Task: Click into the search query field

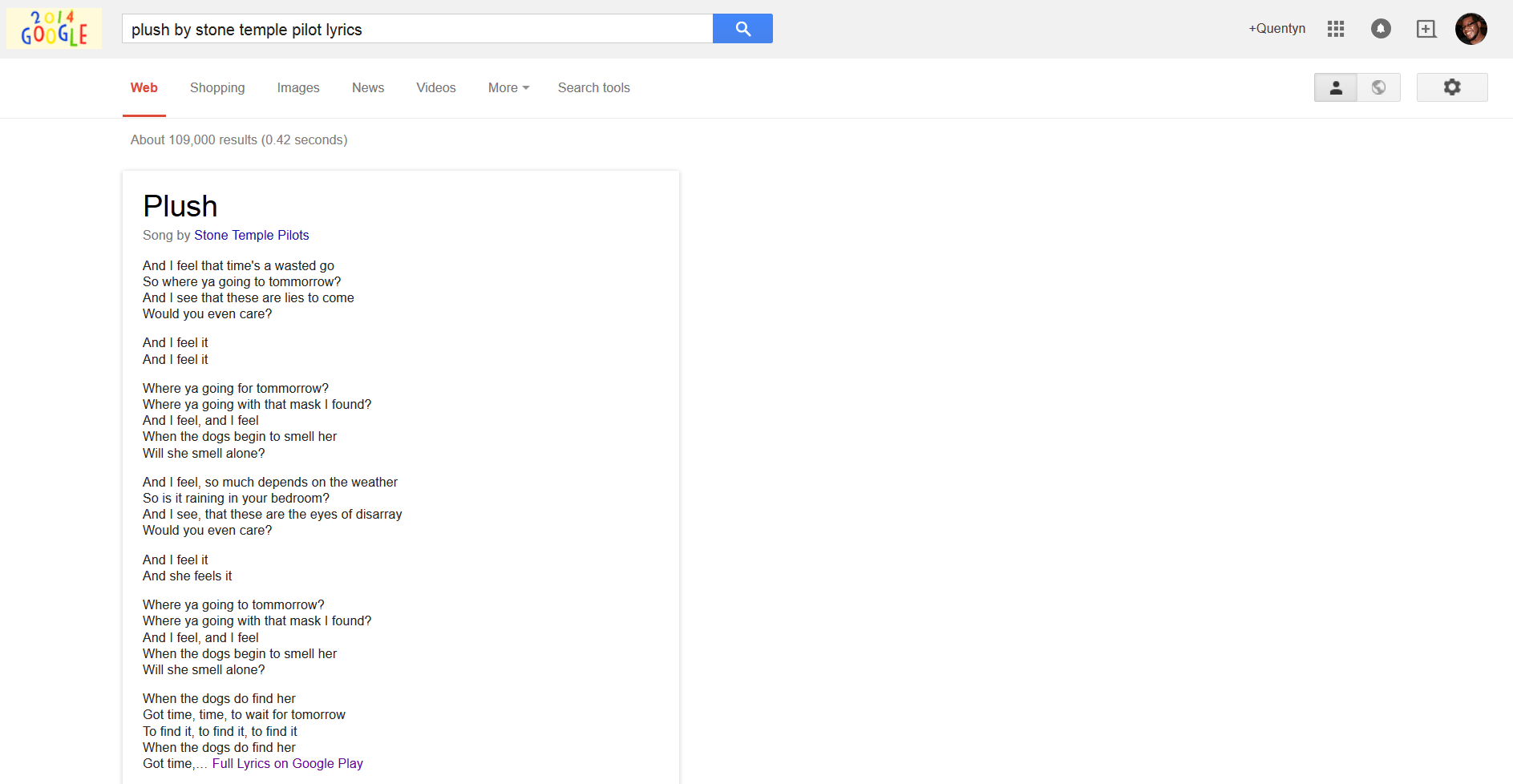Action: pyautogui.click(x=417, y=30)
